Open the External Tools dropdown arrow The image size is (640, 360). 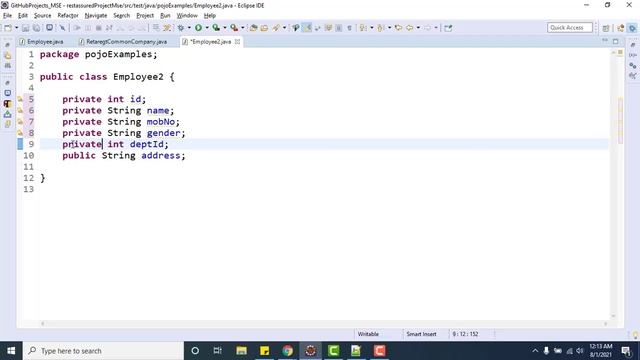tap(242, 28)
